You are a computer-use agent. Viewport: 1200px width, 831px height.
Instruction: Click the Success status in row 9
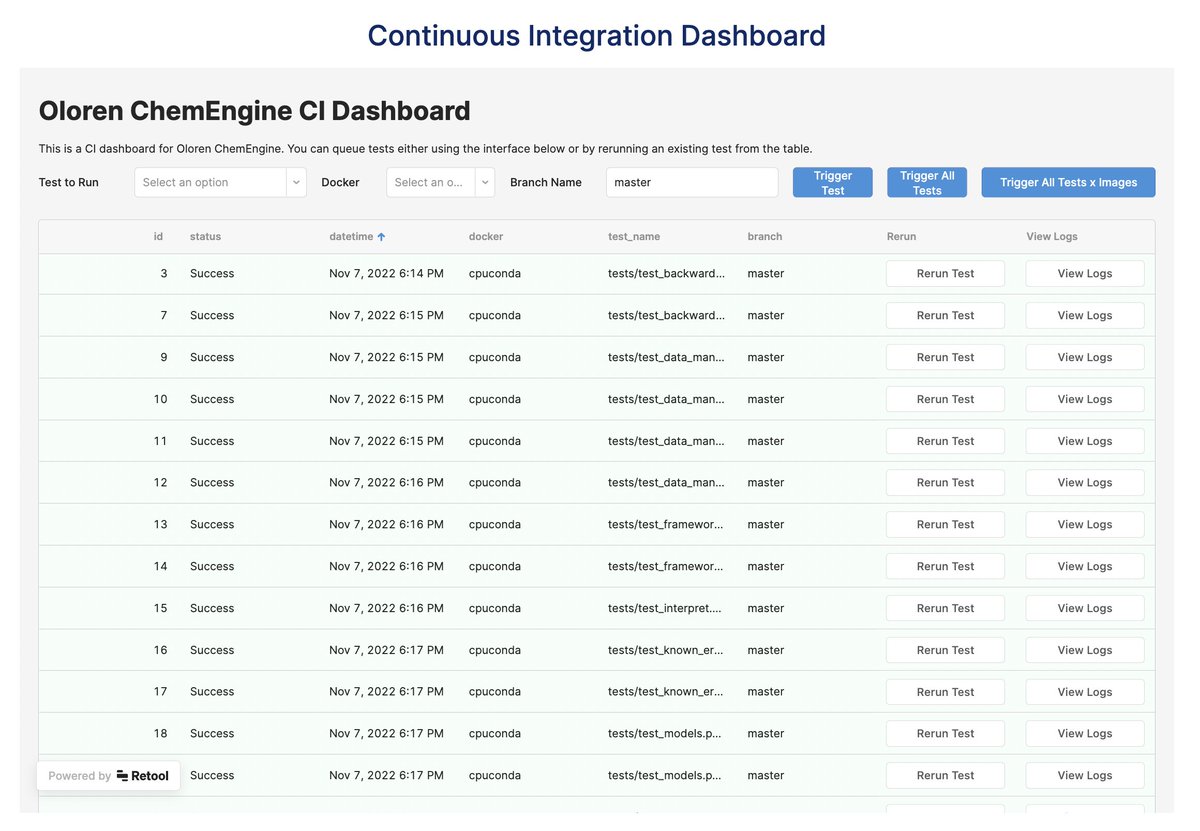click(x=212, y=358)
